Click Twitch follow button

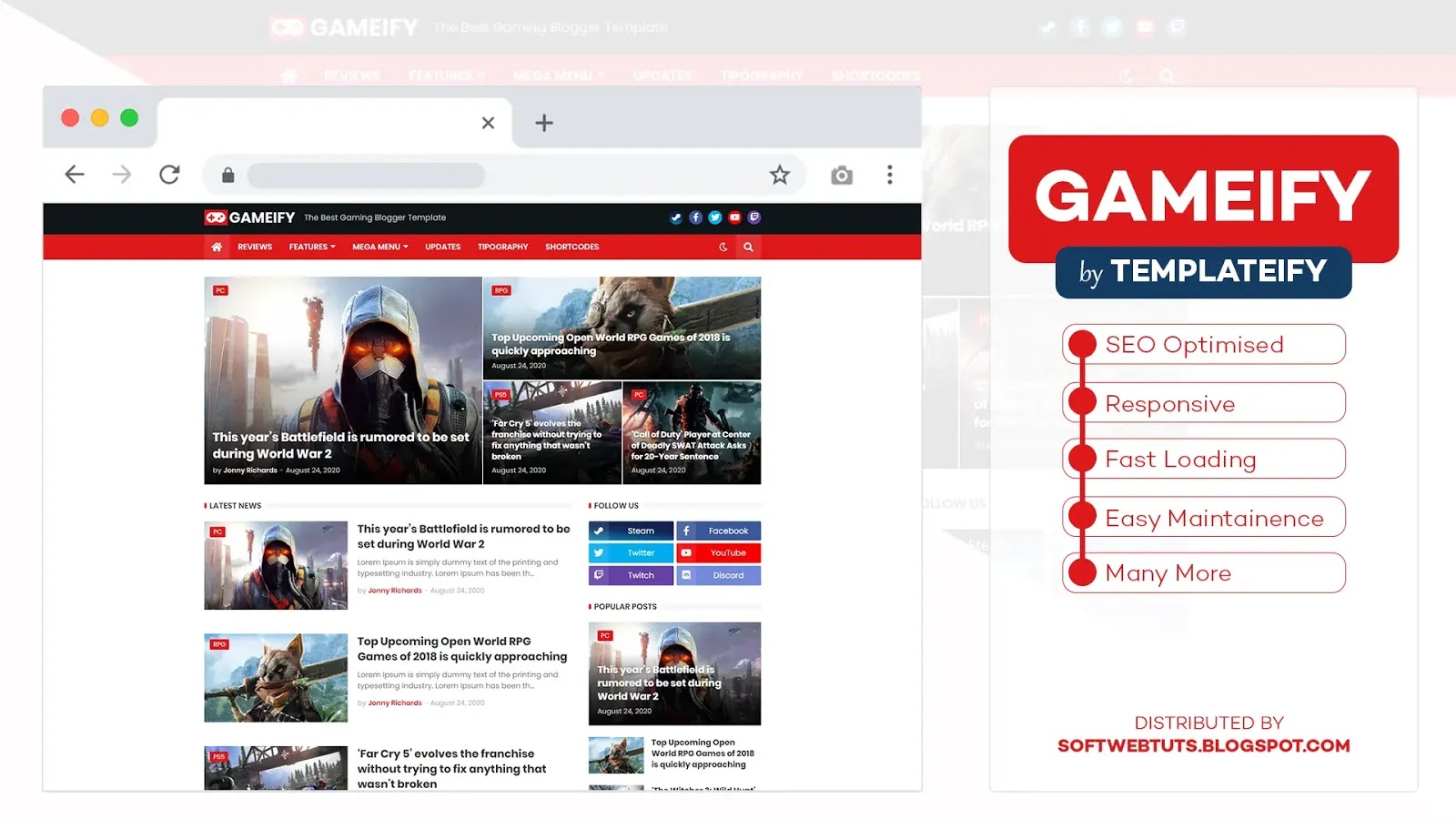[x=631, y=575]
